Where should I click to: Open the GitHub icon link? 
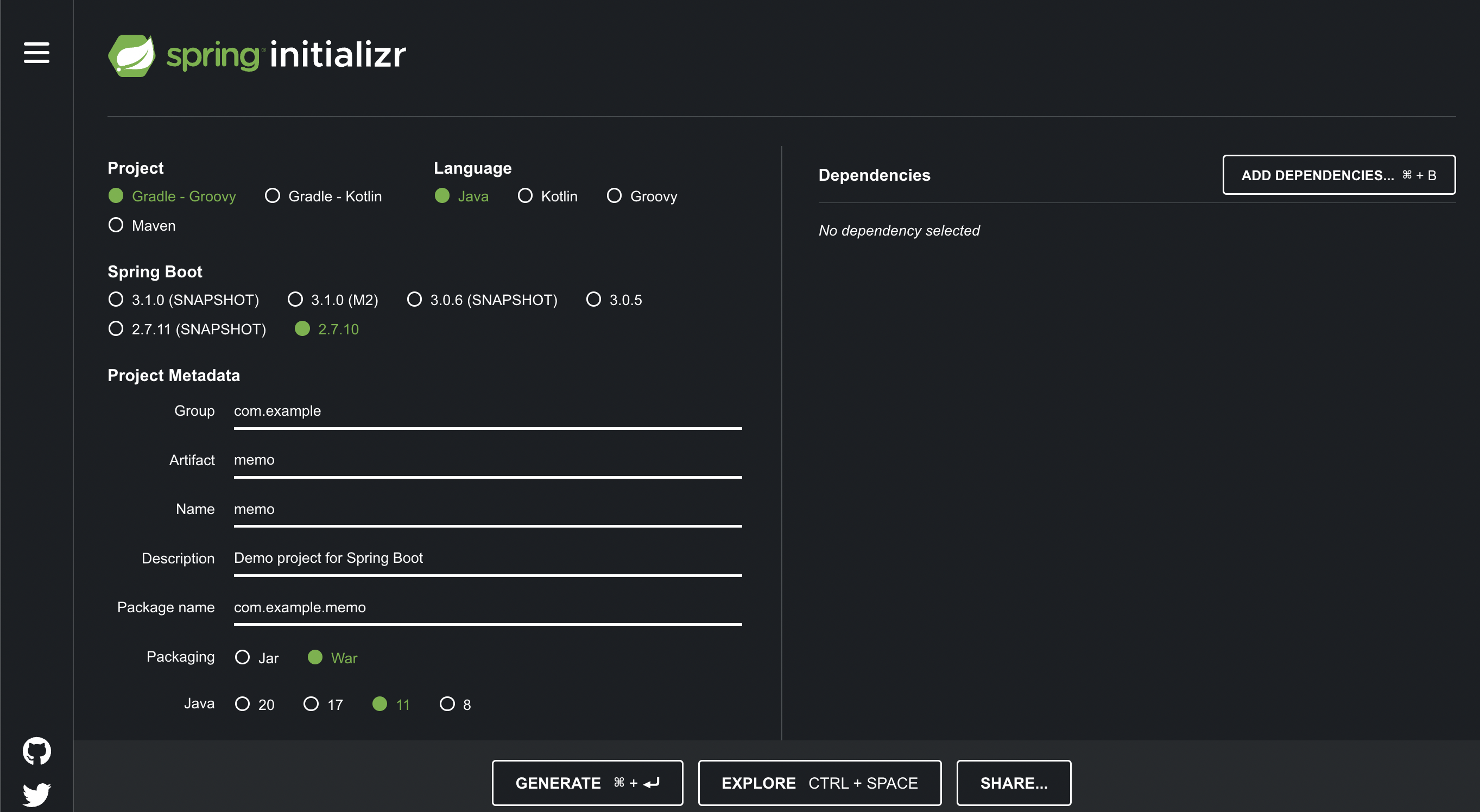[x=37, y=751]
